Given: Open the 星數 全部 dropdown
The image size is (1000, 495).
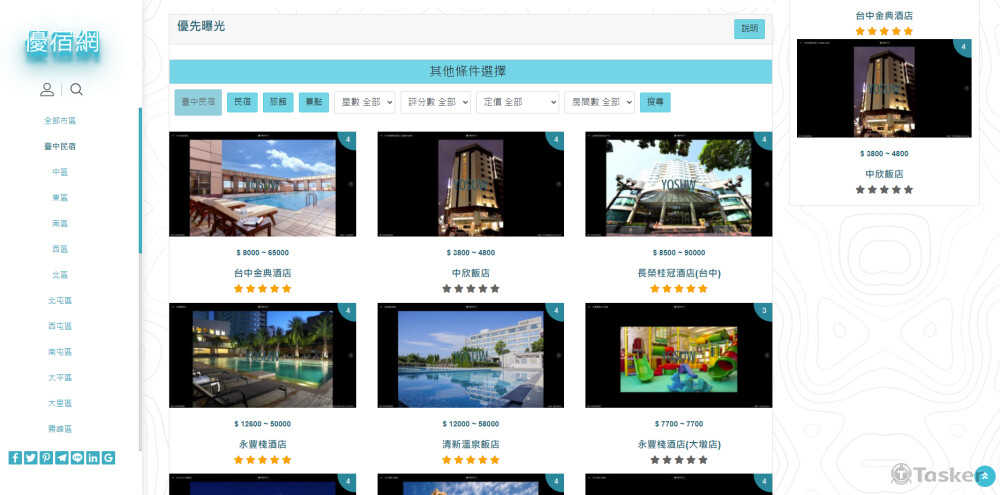Looking at the screenshot, I should point(364,102).
